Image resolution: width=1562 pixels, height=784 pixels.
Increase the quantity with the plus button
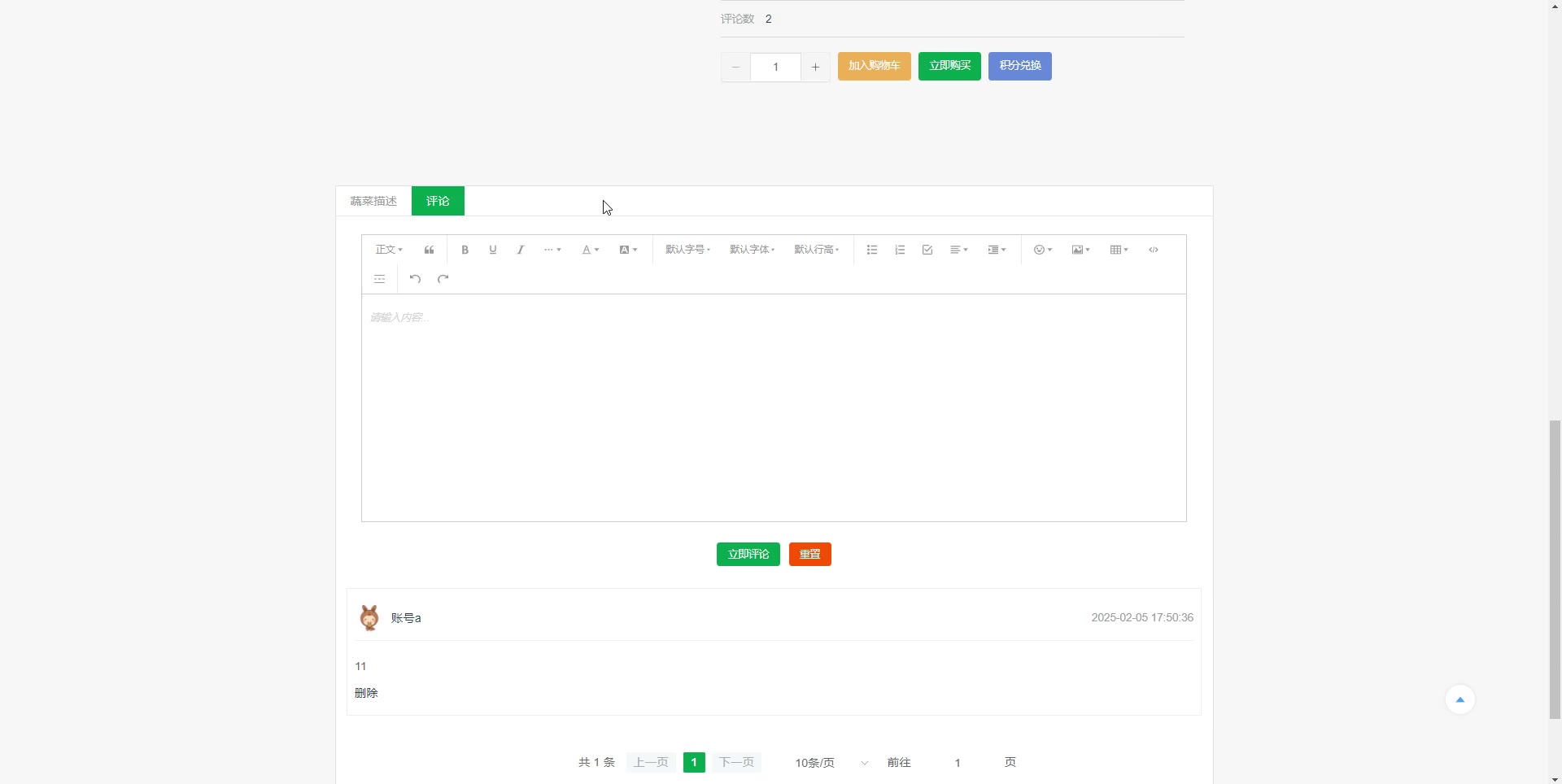tap(815, 67)
